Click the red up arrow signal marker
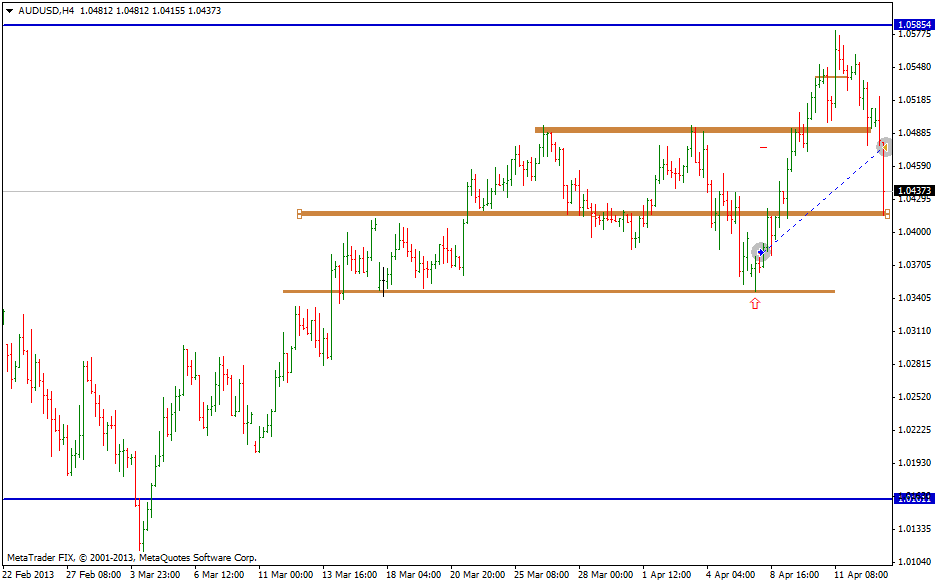The width and height of the screenshot is (935, 583). (x=755, y=303)
